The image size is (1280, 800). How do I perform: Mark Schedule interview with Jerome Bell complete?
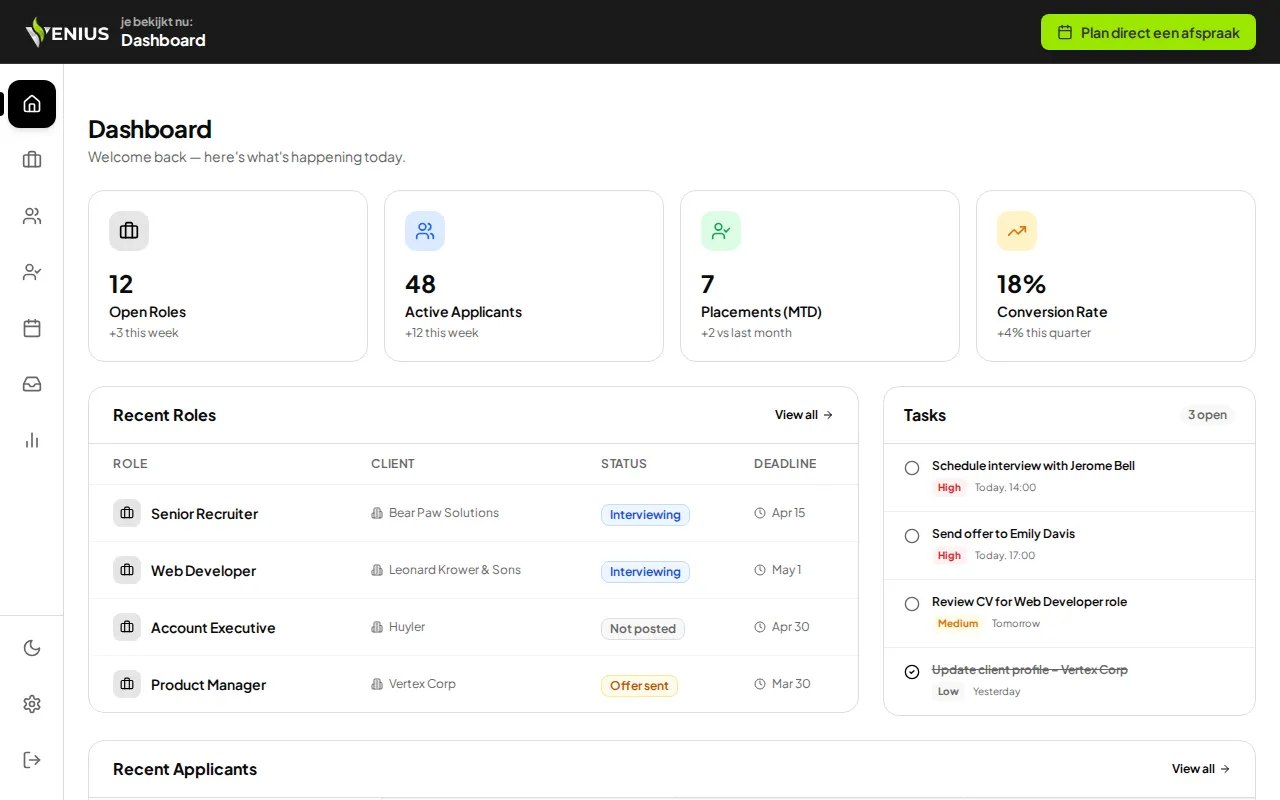(912, 468)
